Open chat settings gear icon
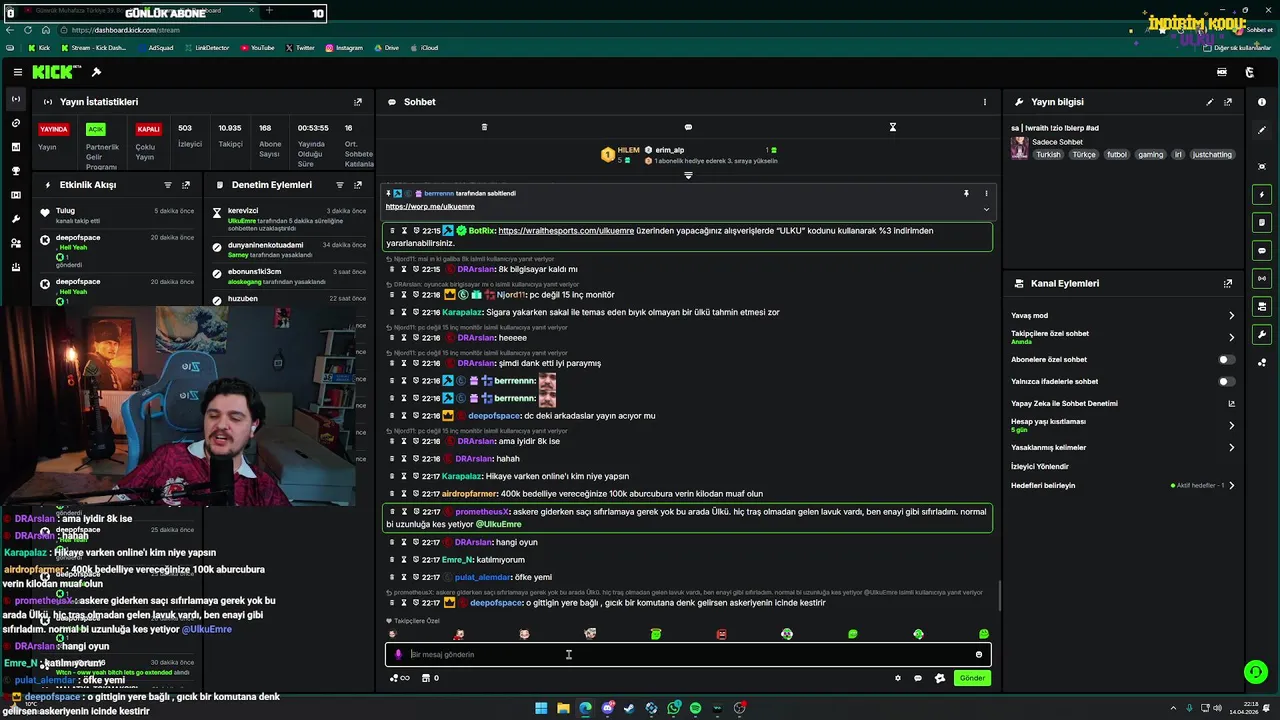 coord(897,678)
